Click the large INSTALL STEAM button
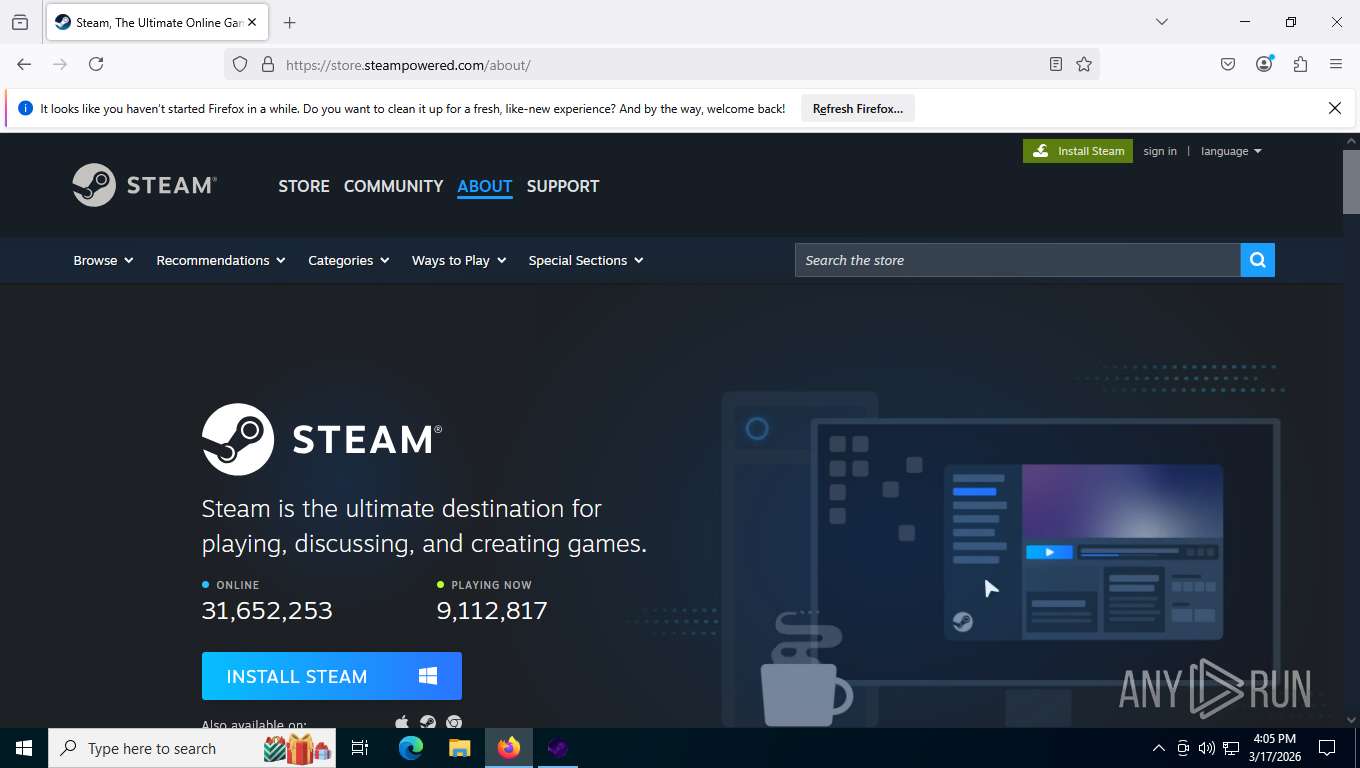Screen dimensions: 1360x768 click(332, 676)
